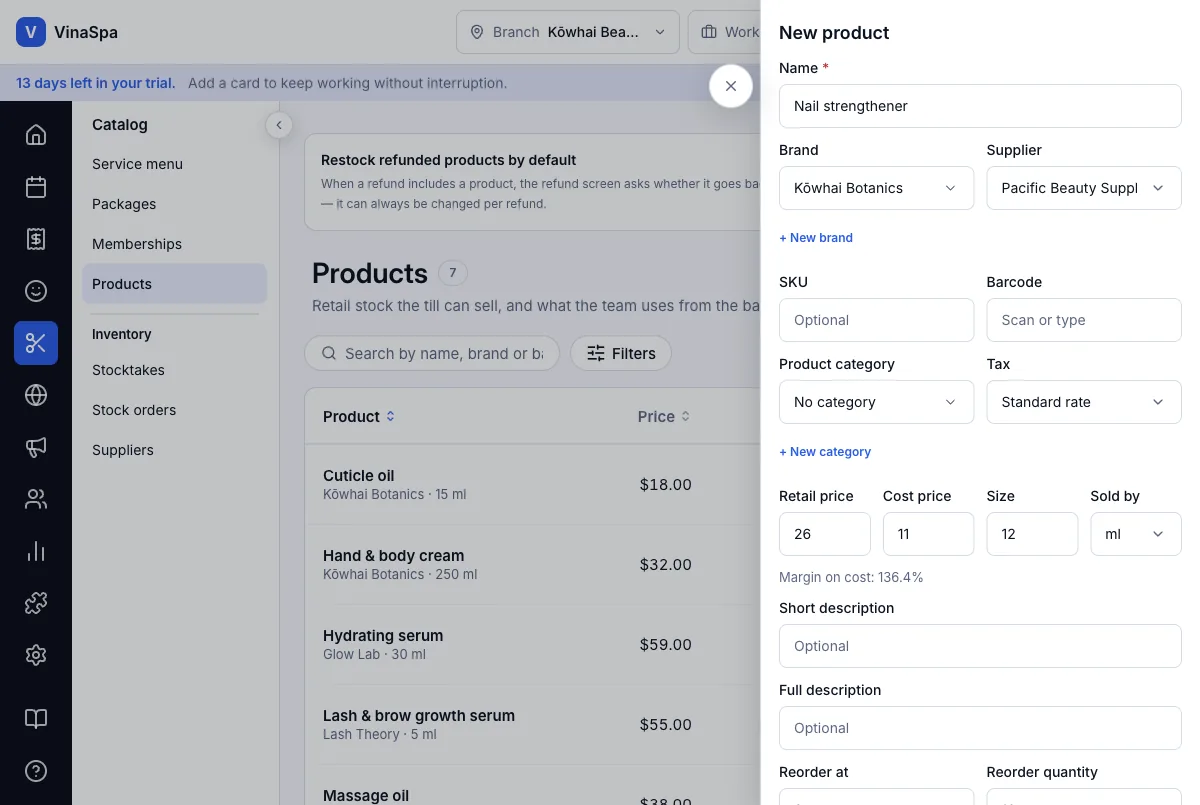Focus the Name field
Image resolution: width=1200 pixels, height=805 pixels.
[x=980, y=106]
